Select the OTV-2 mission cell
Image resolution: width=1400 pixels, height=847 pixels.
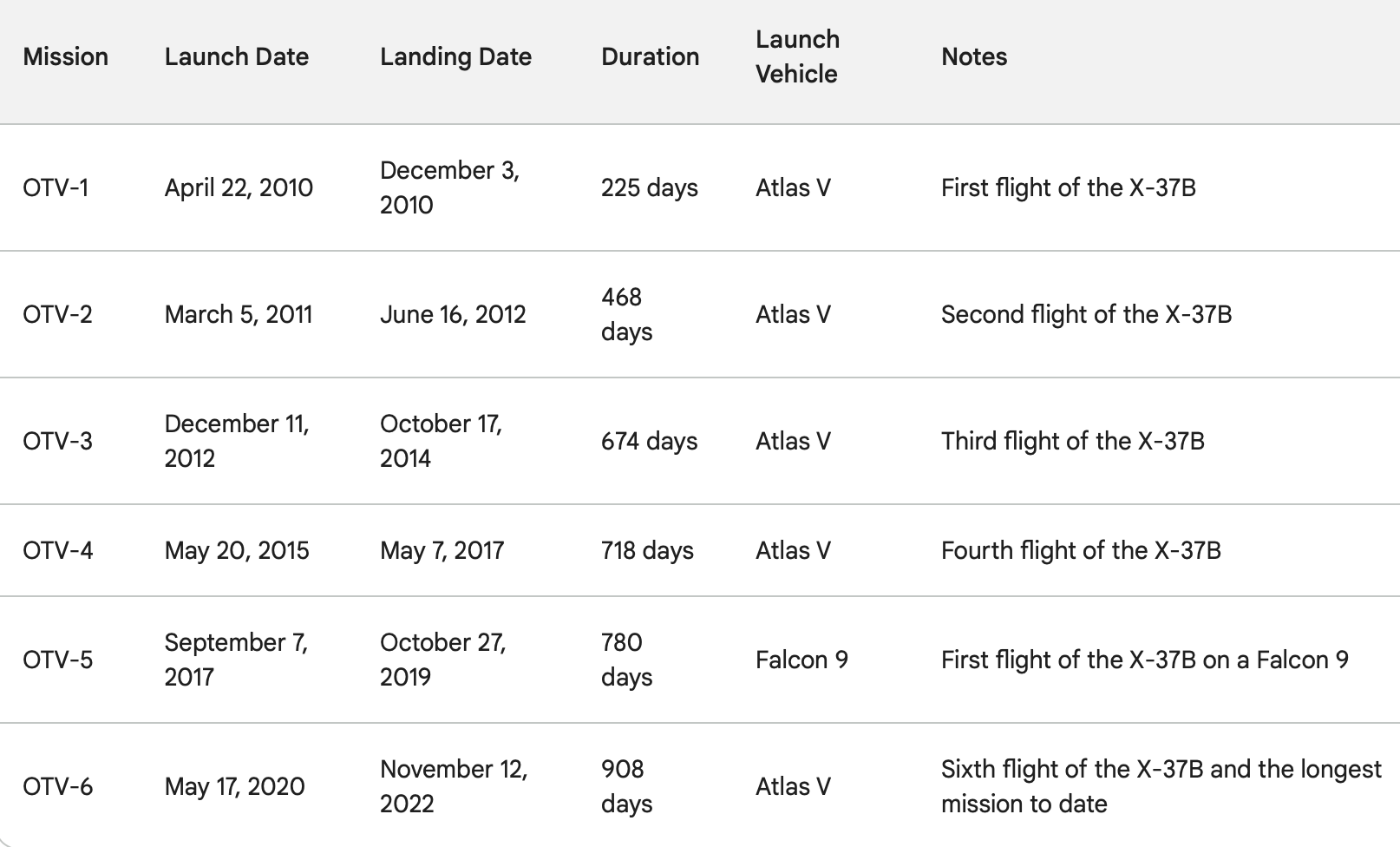click(57, 315)
